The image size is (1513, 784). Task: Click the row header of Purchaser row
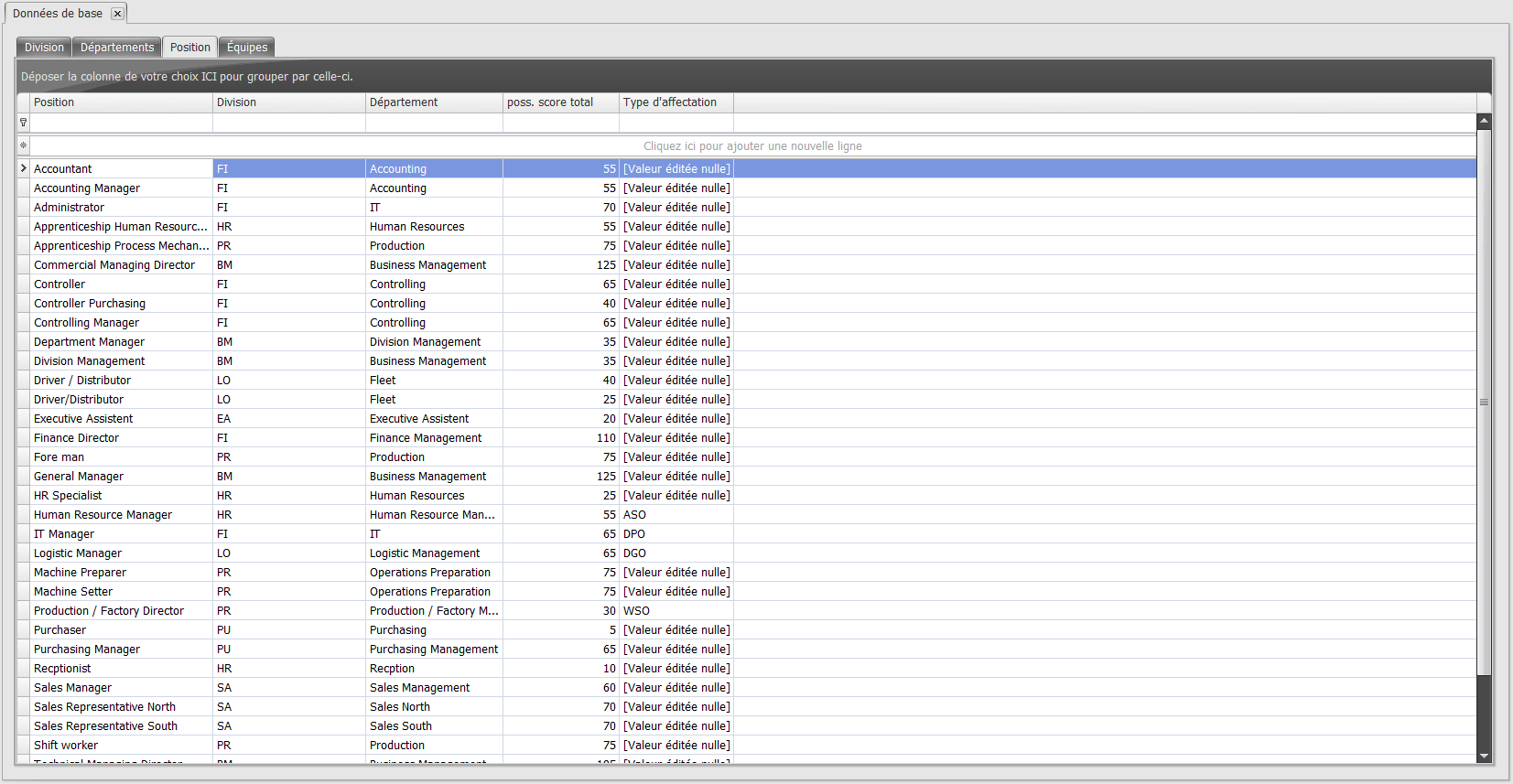click(x=24, y=630)
